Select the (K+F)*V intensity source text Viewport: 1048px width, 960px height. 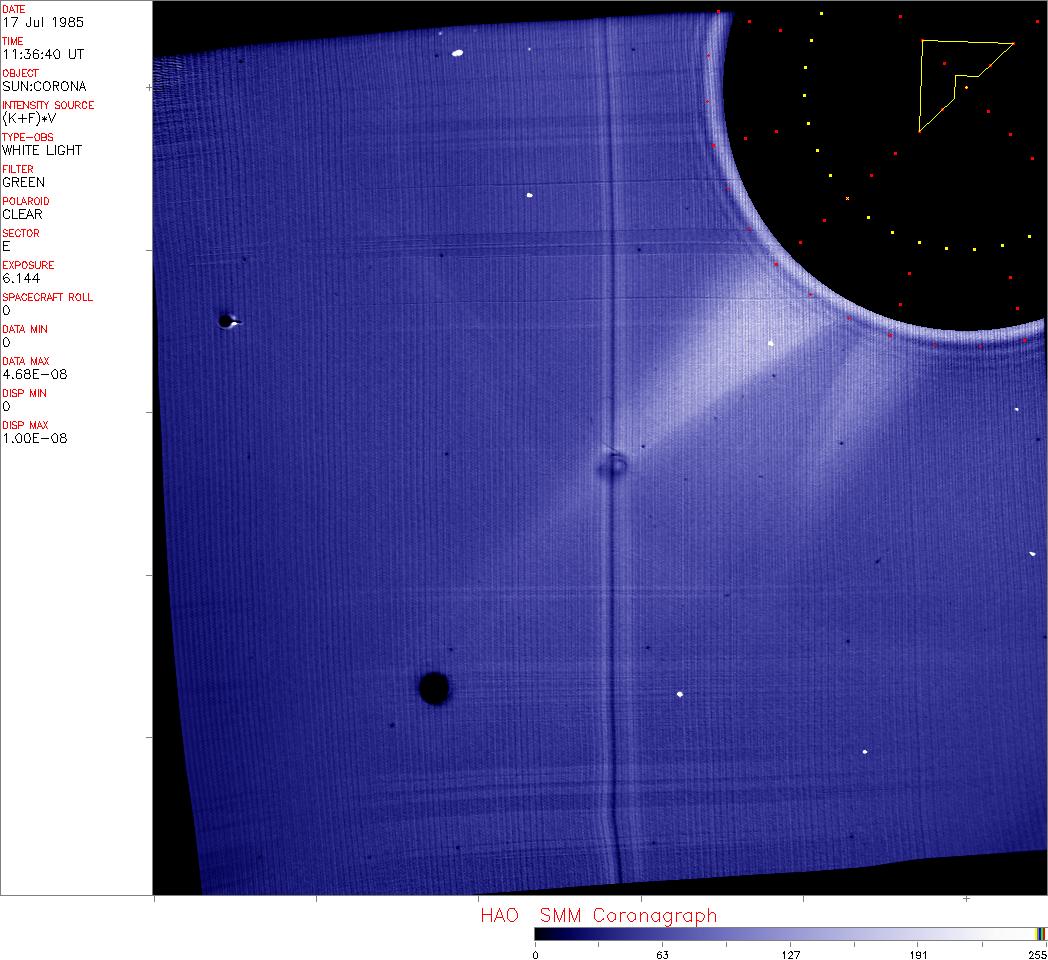click(31, 118)
